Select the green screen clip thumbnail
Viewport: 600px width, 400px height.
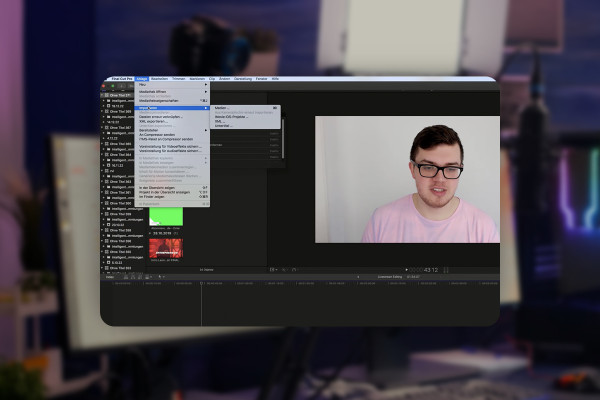pyautogui.click(x=166, y=217)
